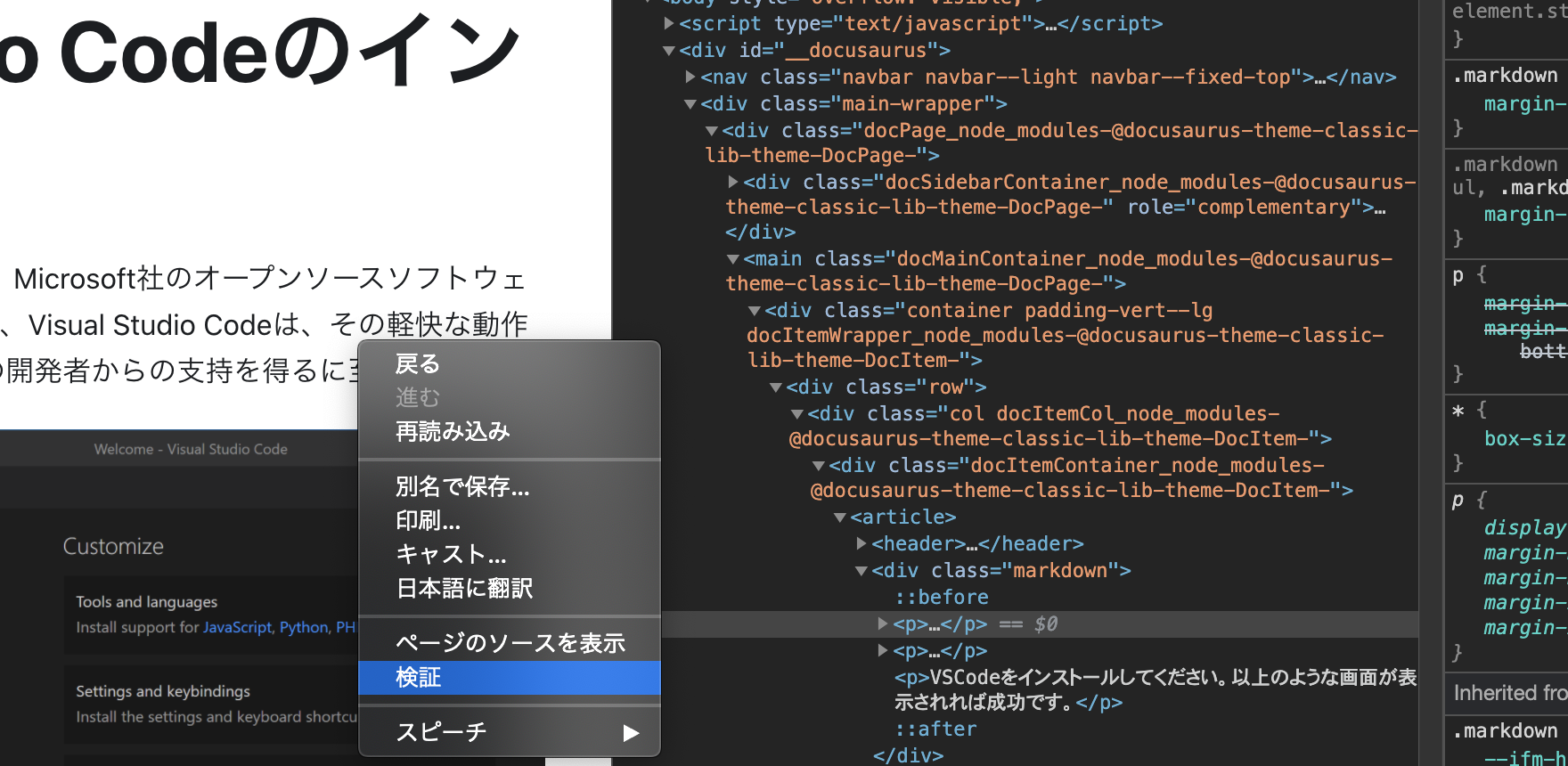Click 別名で保存... in the context menu
1568x766 pixels.
coord(462,486)
